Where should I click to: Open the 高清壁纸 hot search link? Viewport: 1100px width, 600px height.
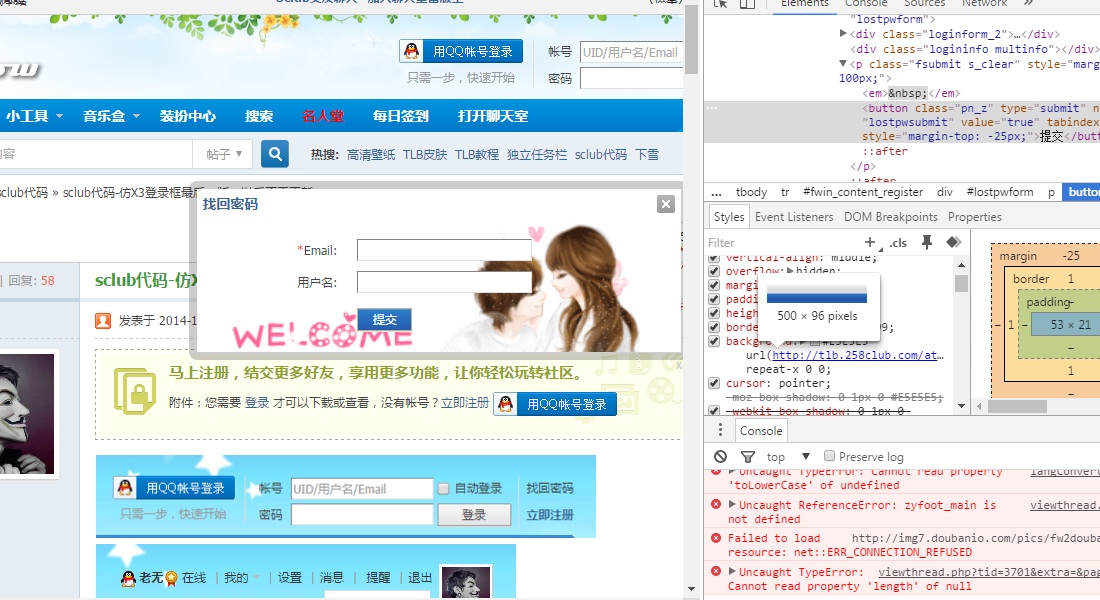click(x=370, y=154)
